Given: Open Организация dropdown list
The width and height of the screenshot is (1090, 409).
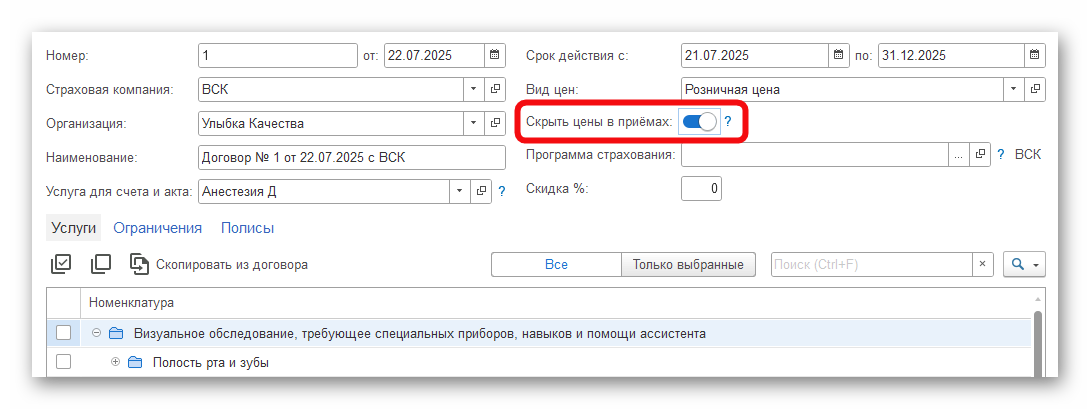Looking at the screenshot, I should tap(474, 123).
